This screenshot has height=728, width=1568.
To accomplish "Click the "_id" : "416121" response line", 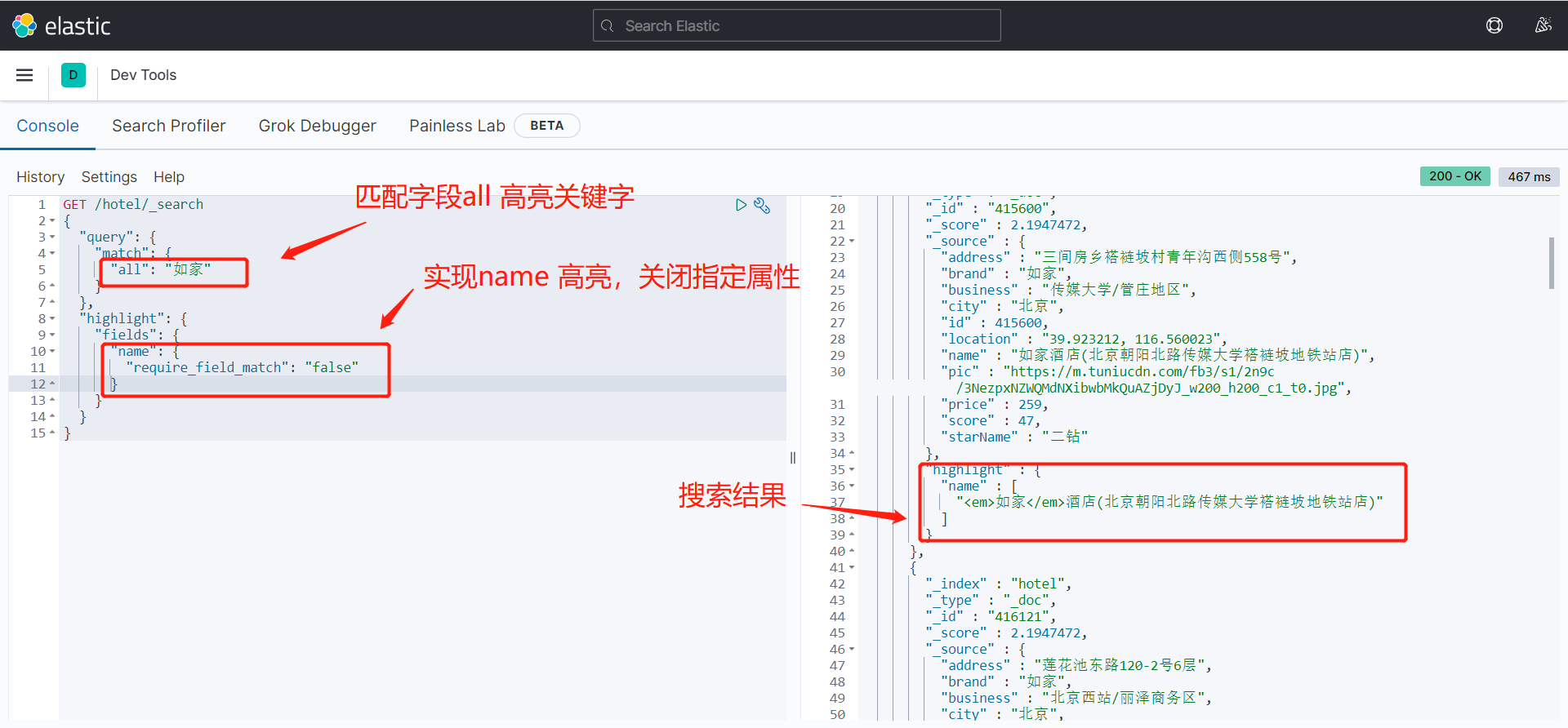I will 990,617.
